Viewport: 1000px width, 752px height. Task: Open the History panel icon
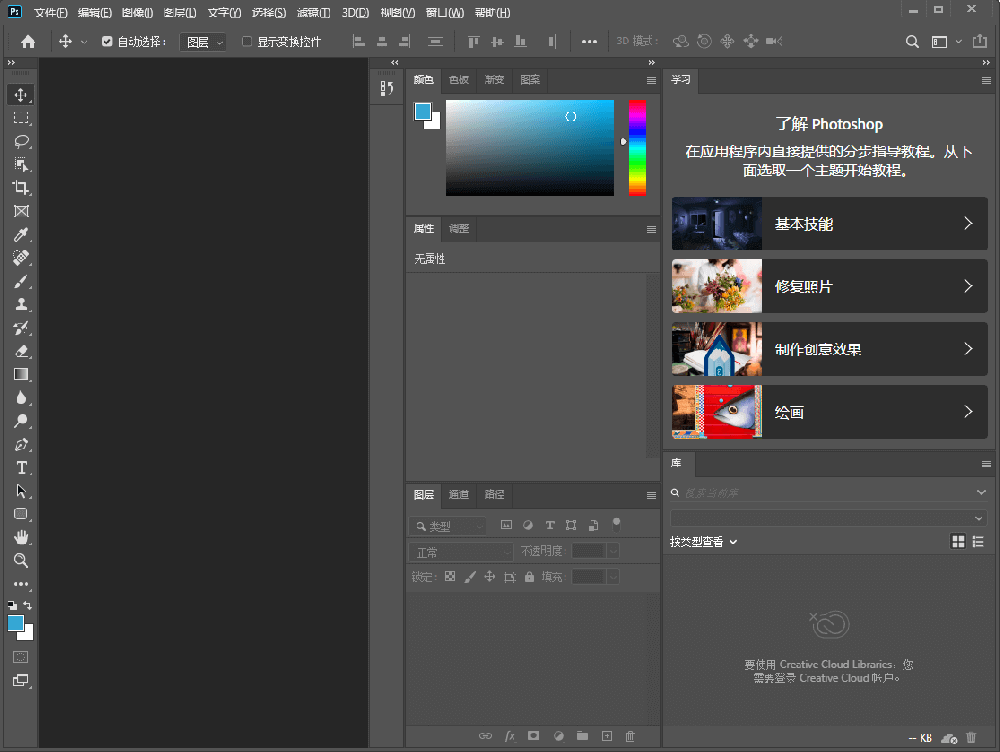tap(386, 89)
